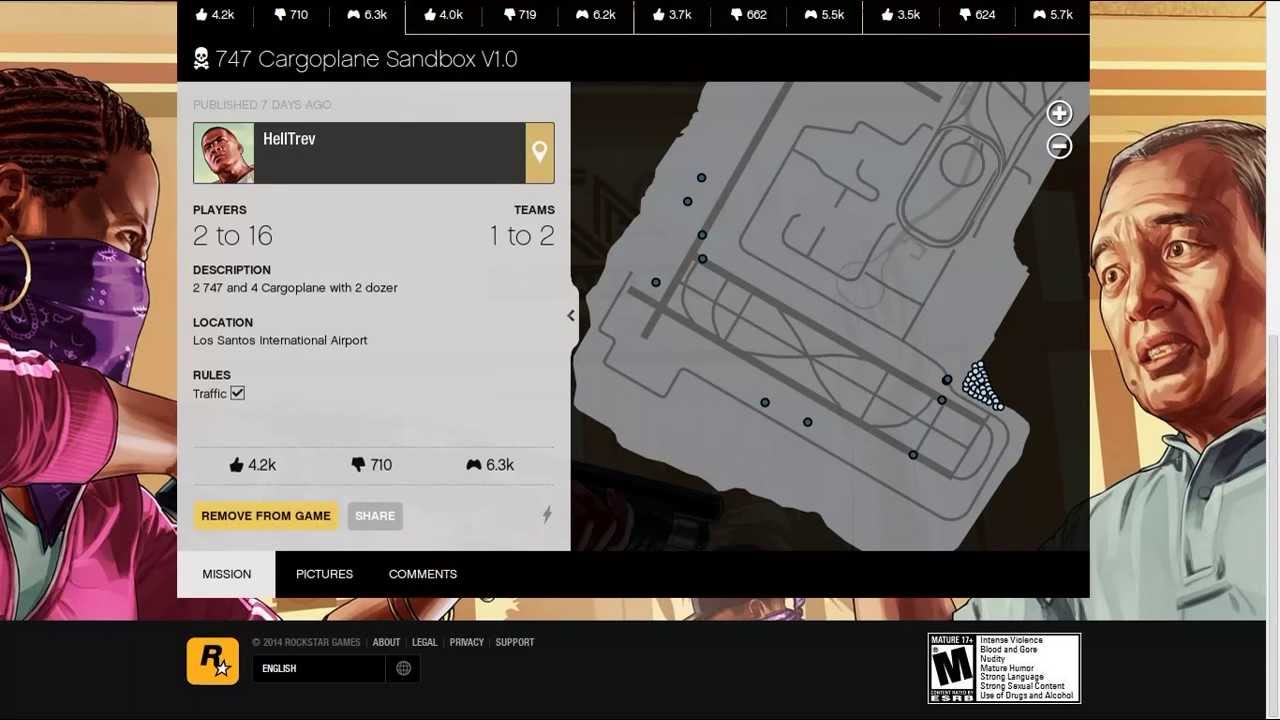Open the Support link in footer

click(x=515, y=642)
